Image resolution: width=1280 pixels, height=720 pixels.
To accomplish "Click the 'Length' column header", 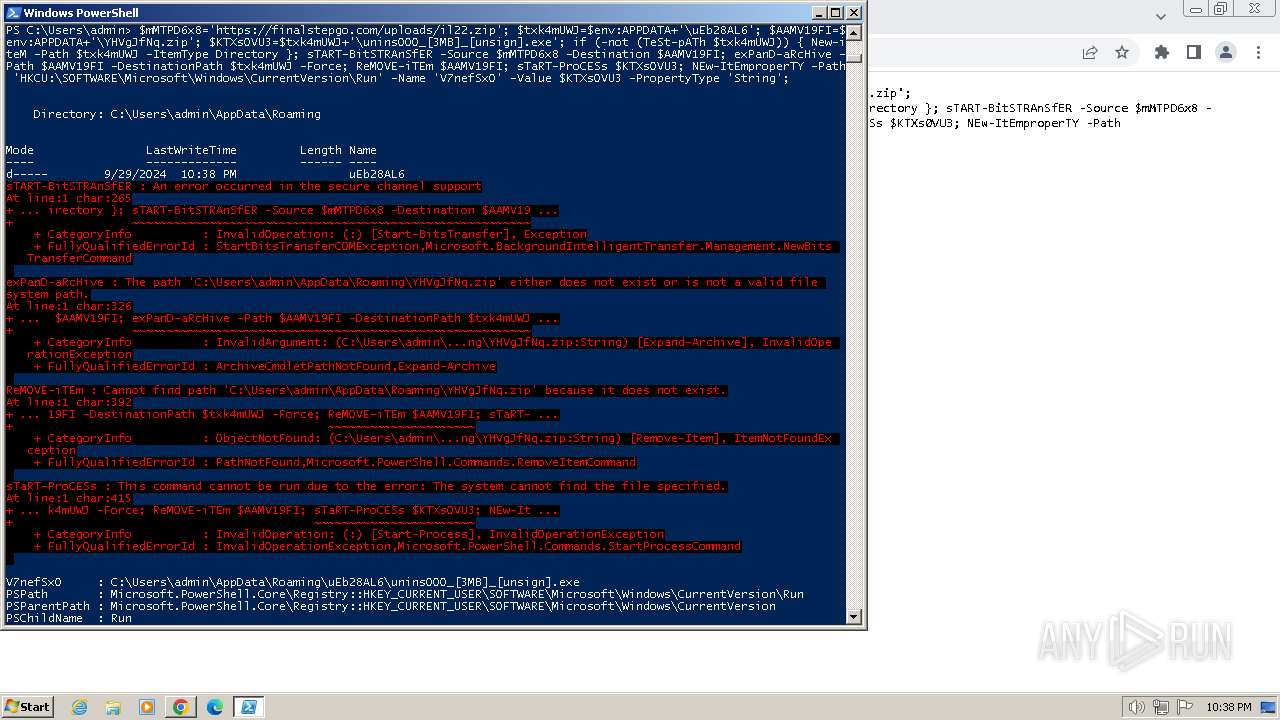I will click(320, 150).
